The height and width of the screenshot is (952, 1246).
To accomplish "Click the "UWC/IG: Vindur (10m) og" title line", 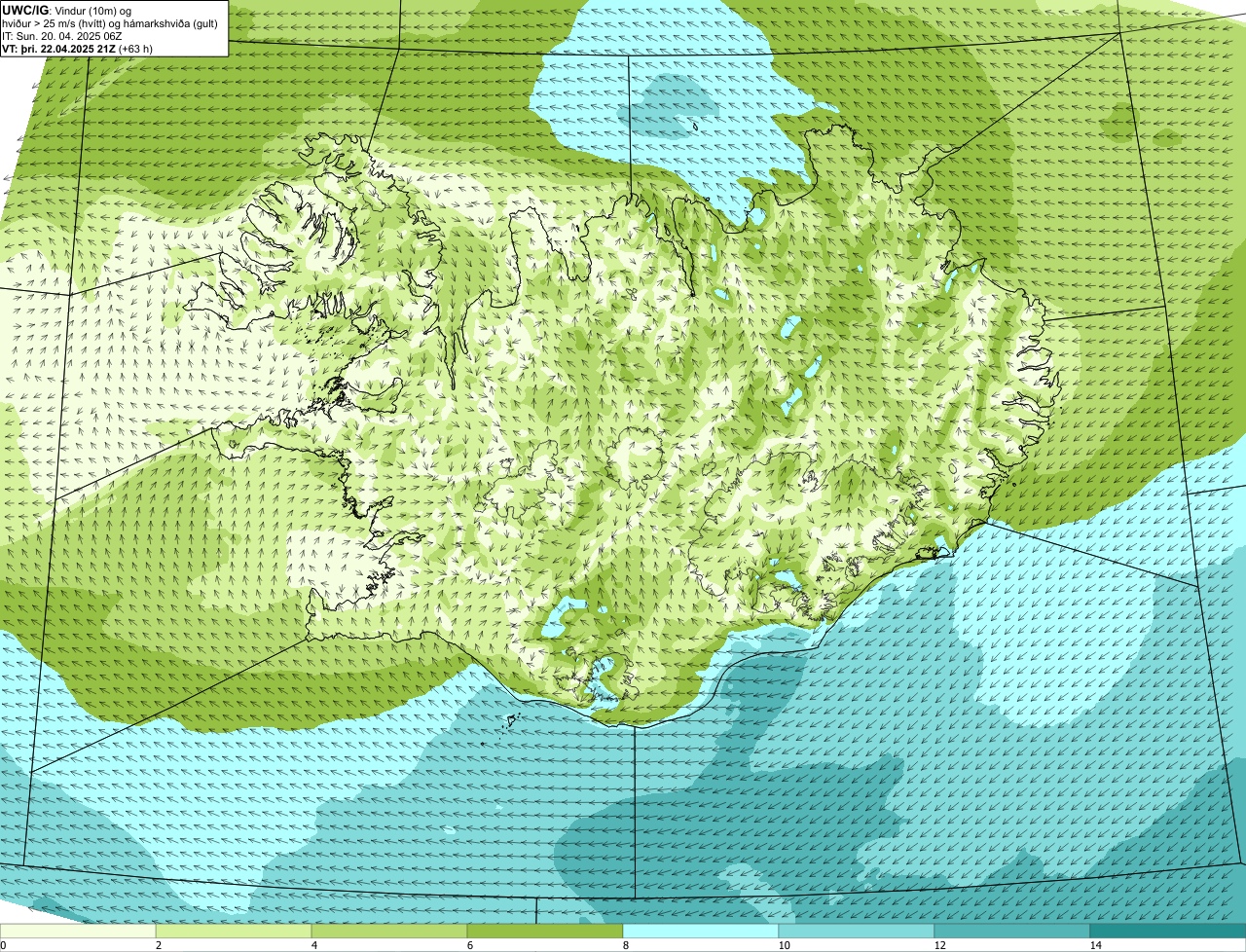I will tap(66, 11).
